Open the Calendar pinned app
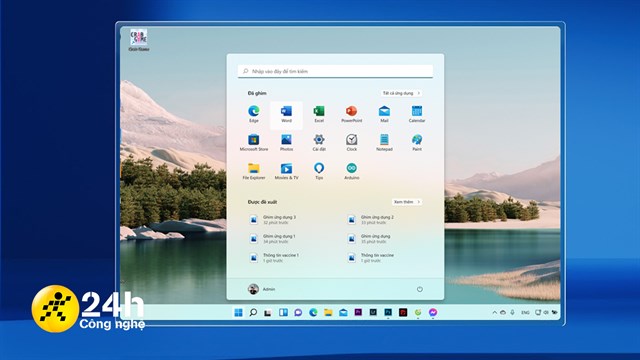 417,114
